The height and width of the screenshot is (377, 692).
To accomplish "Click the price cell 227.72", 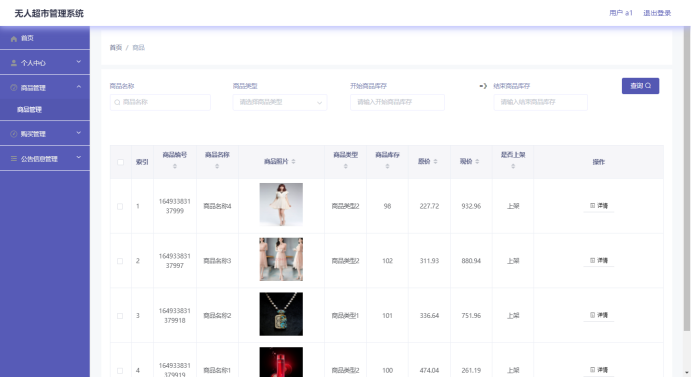I will tap(429, 206).
